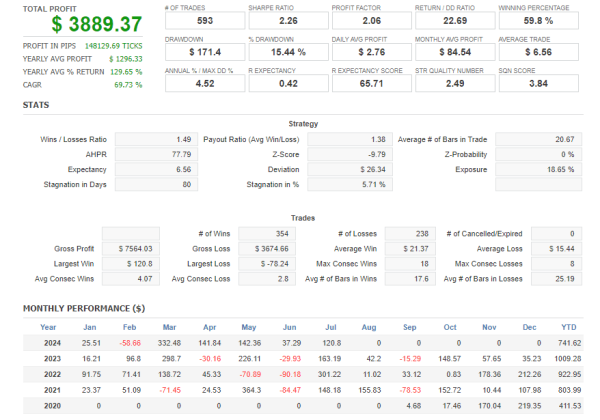Select the Deviation value $ 26.34
The image size is (600, 420).
(x=350, y=169)
